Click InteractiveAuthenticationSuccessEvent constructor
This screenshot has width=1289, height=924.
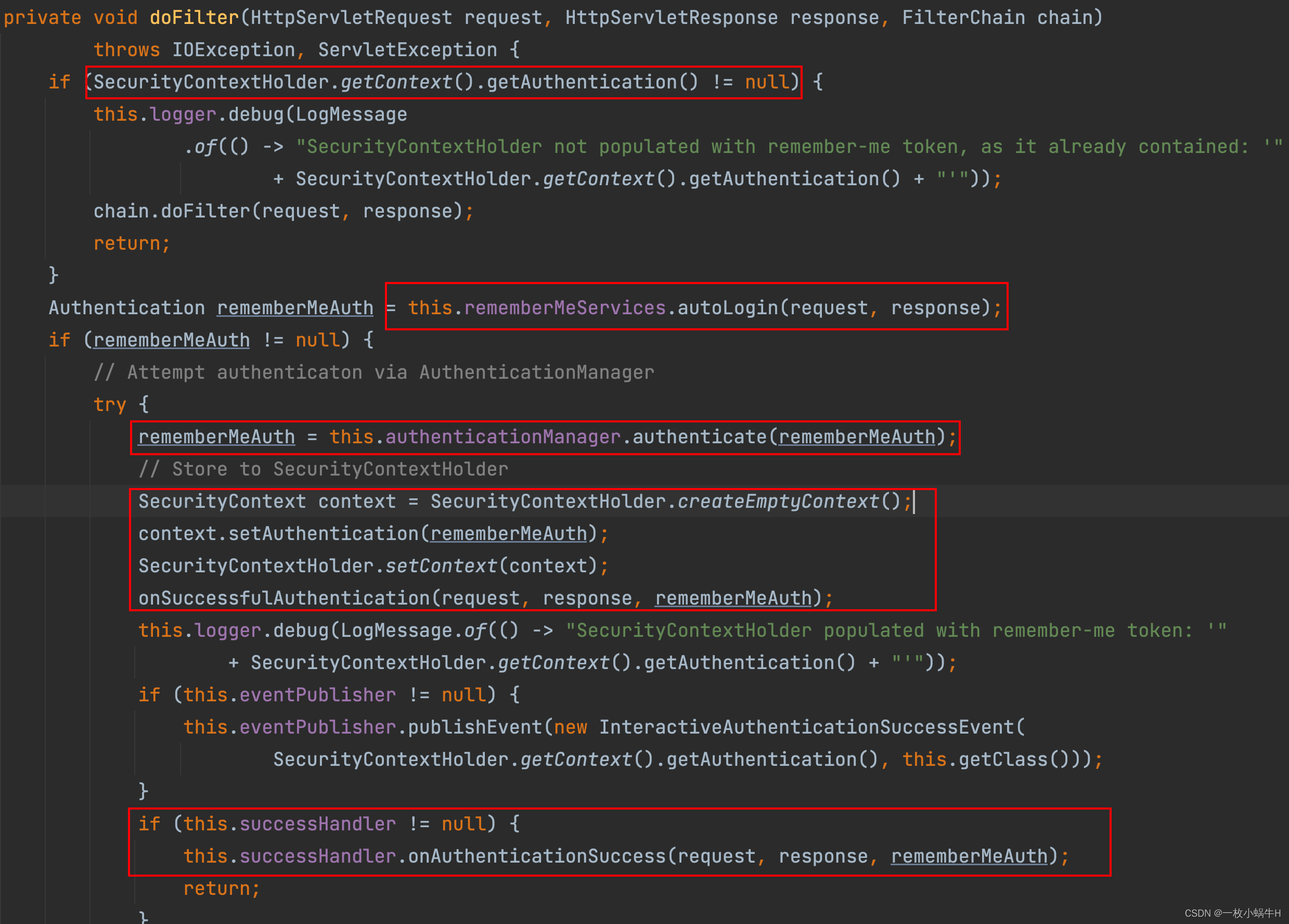806,727
